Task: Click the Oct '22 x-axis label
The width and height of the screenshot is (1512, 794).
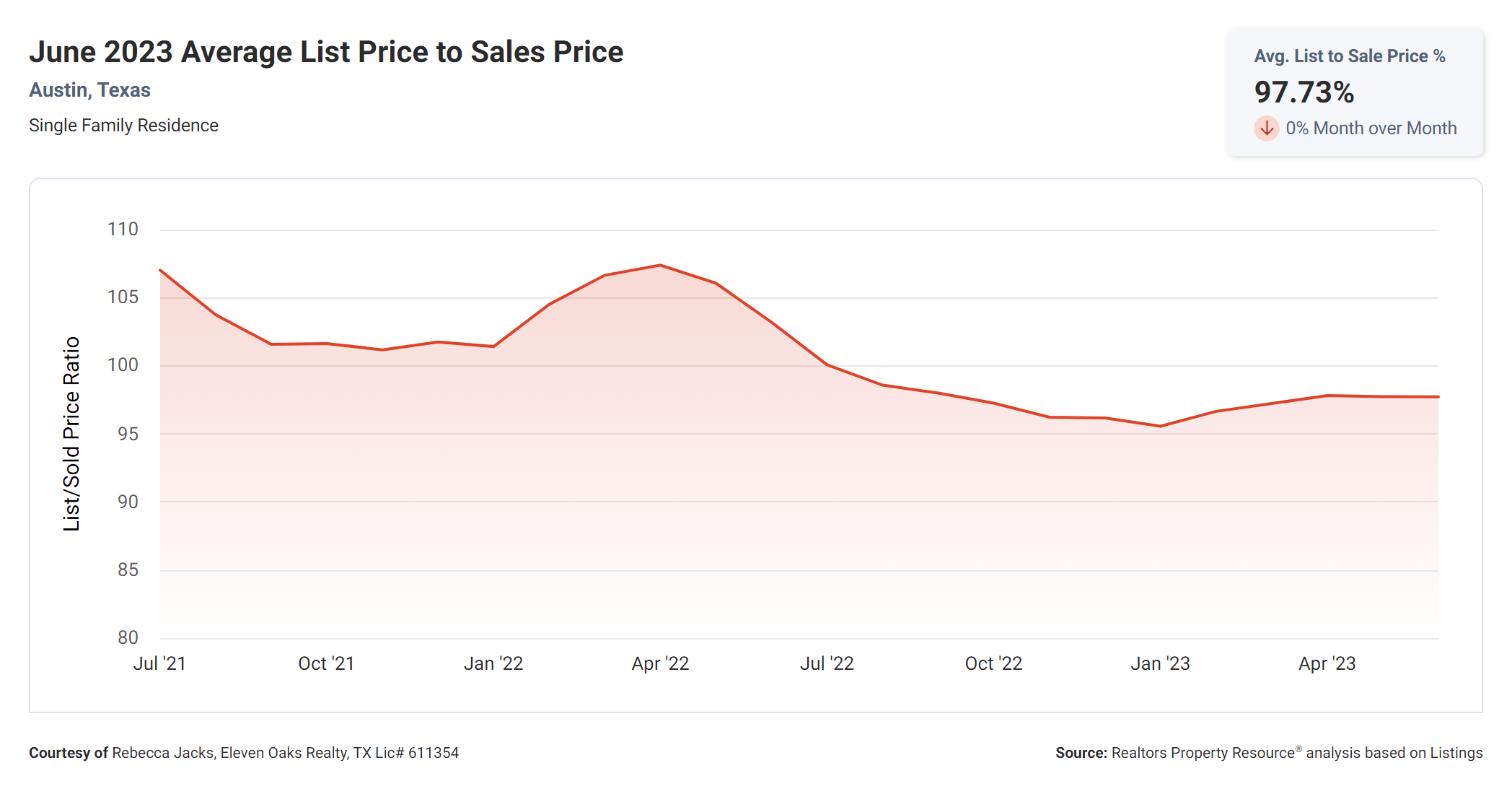Action: pos(993,663)
